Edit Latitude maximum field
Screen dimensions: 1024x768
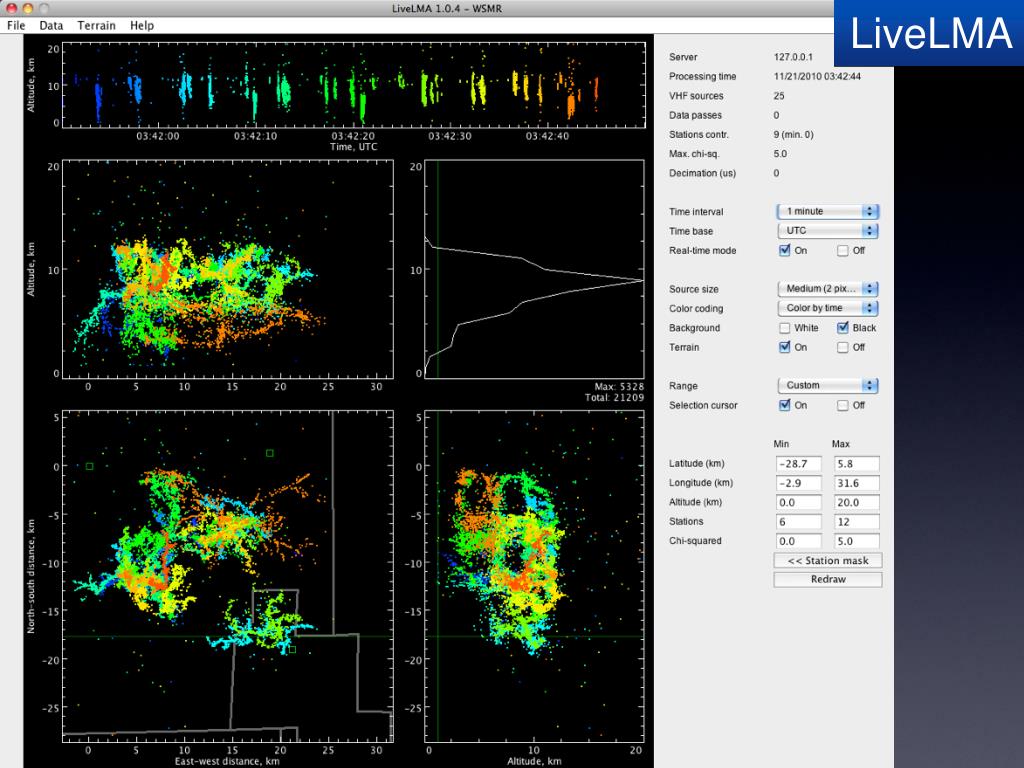pyautogui.click(x=857, y=464)
